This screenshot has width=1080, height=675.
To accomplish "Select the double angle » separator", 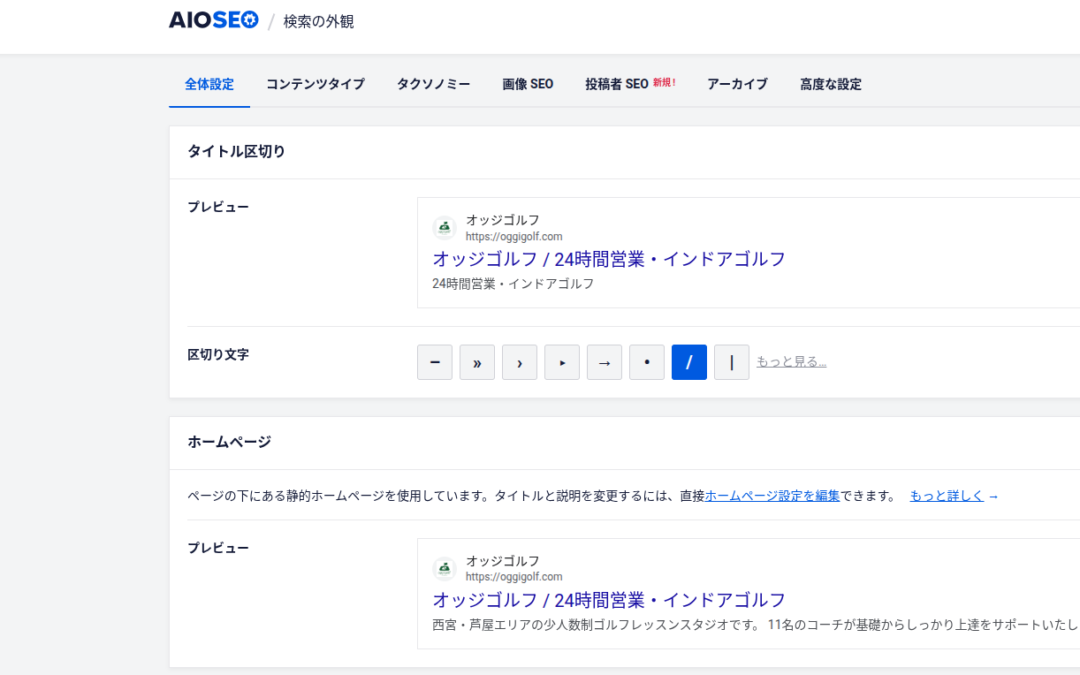I will (x=477, y=362).
